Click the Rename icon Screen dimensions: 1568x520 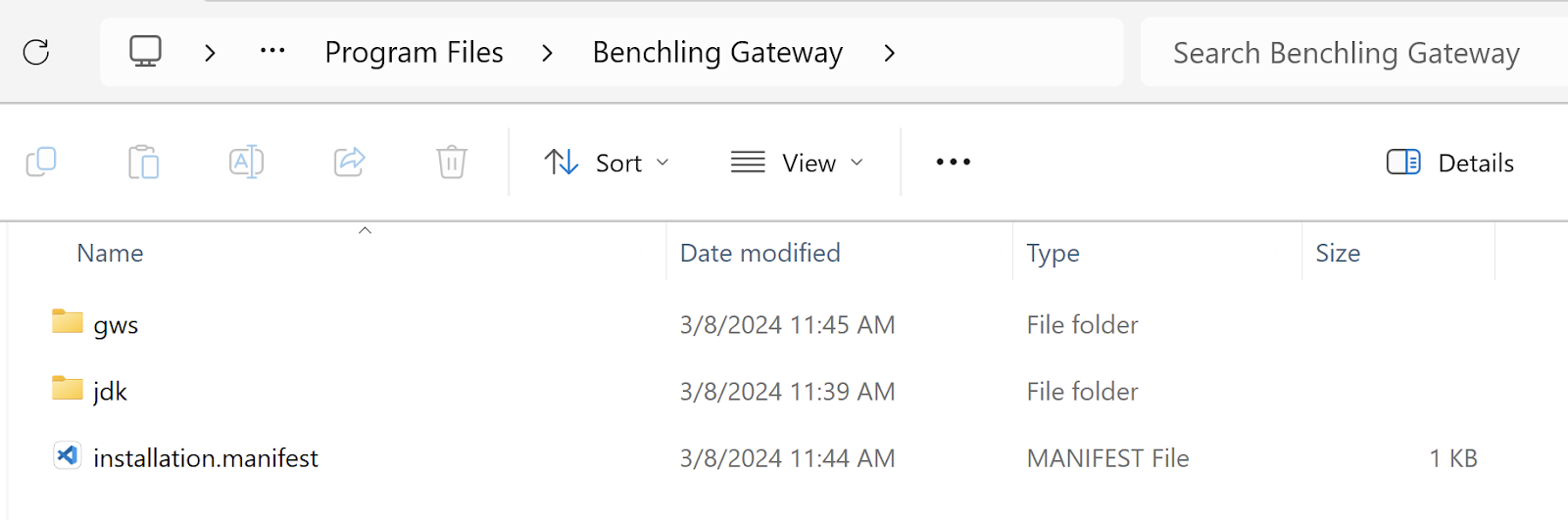point(246,162)
